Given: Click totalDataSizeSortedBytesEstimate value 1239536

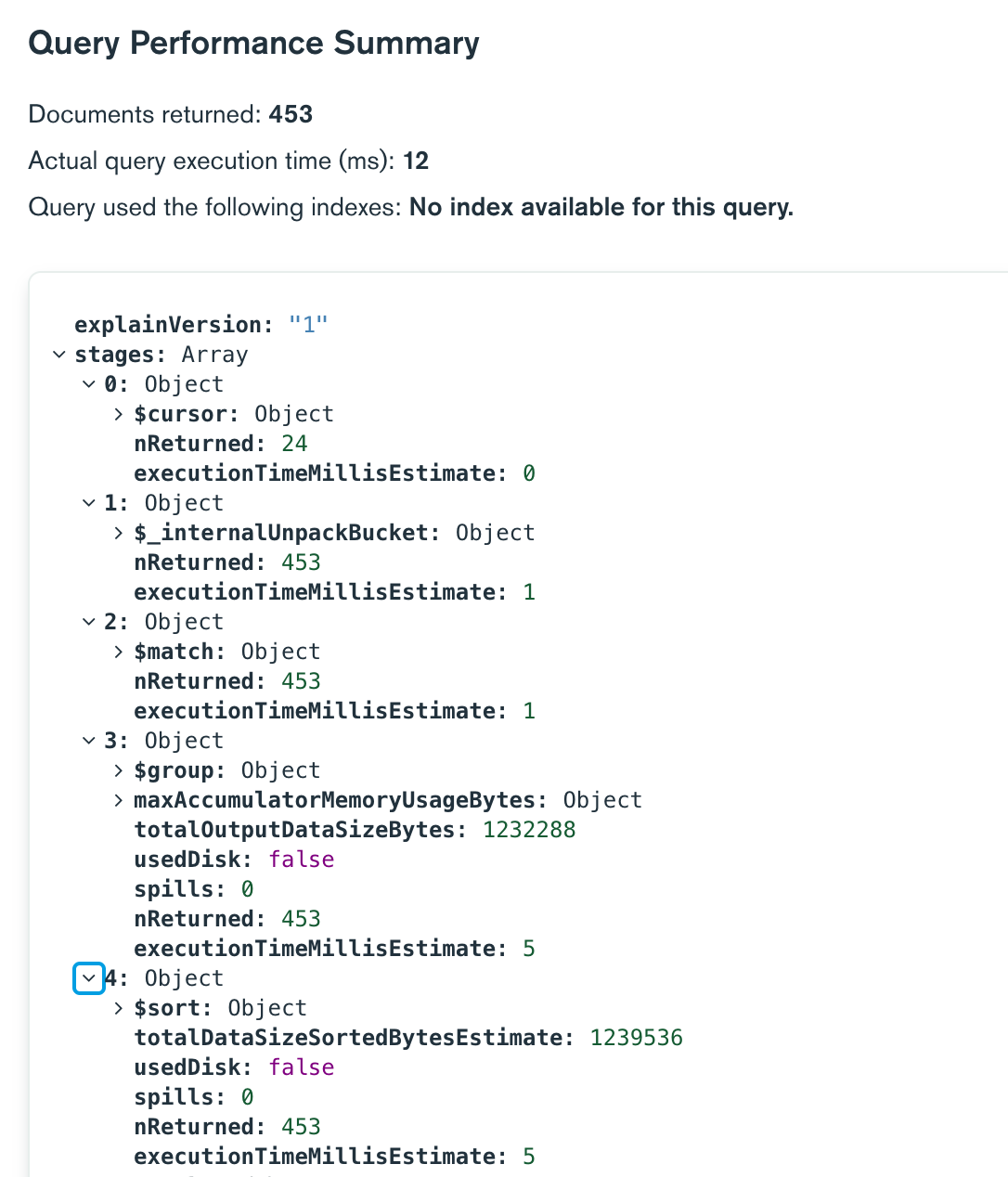Looking at the screenshot, I should pos(636,1038).
